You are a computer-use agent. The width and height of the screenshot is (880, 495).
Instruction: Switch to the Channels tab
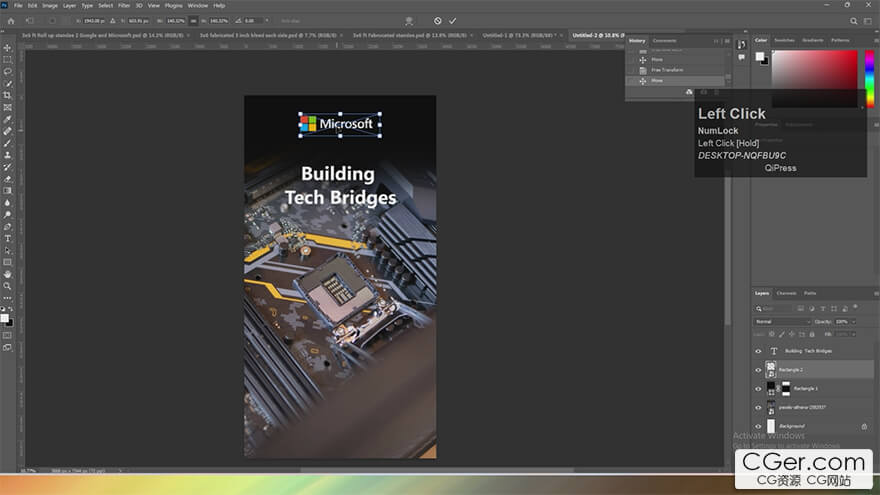click(786, 294)
